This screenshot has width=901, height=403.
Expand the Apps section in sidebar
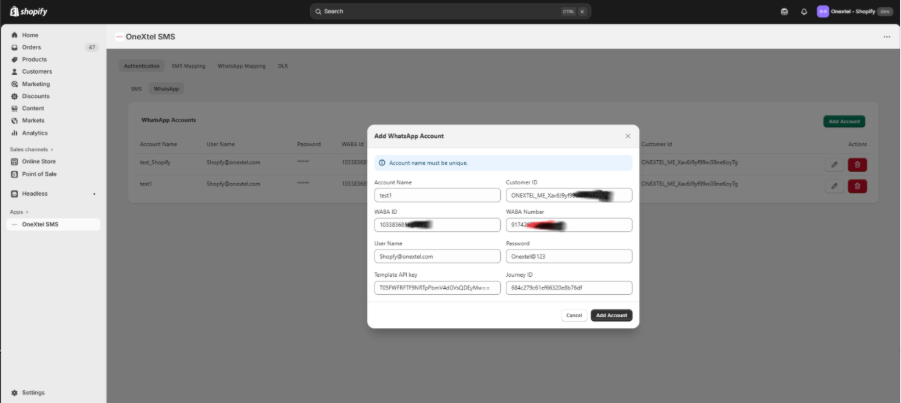(x=18, y=212)
